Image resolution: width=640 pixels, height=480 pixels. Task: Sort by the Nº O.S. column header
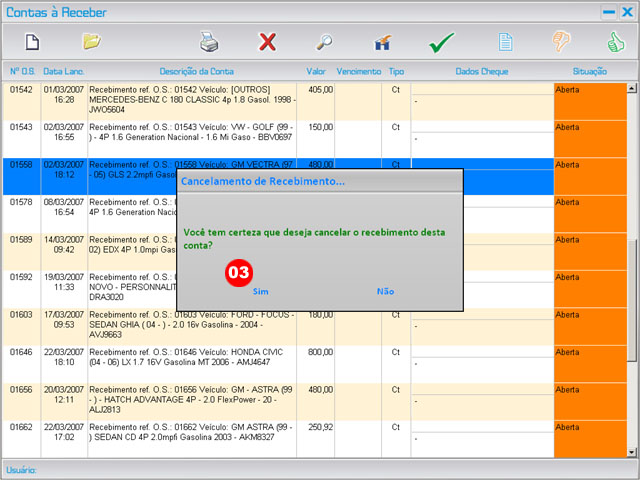pyautogui.click(x=22, y=72)
